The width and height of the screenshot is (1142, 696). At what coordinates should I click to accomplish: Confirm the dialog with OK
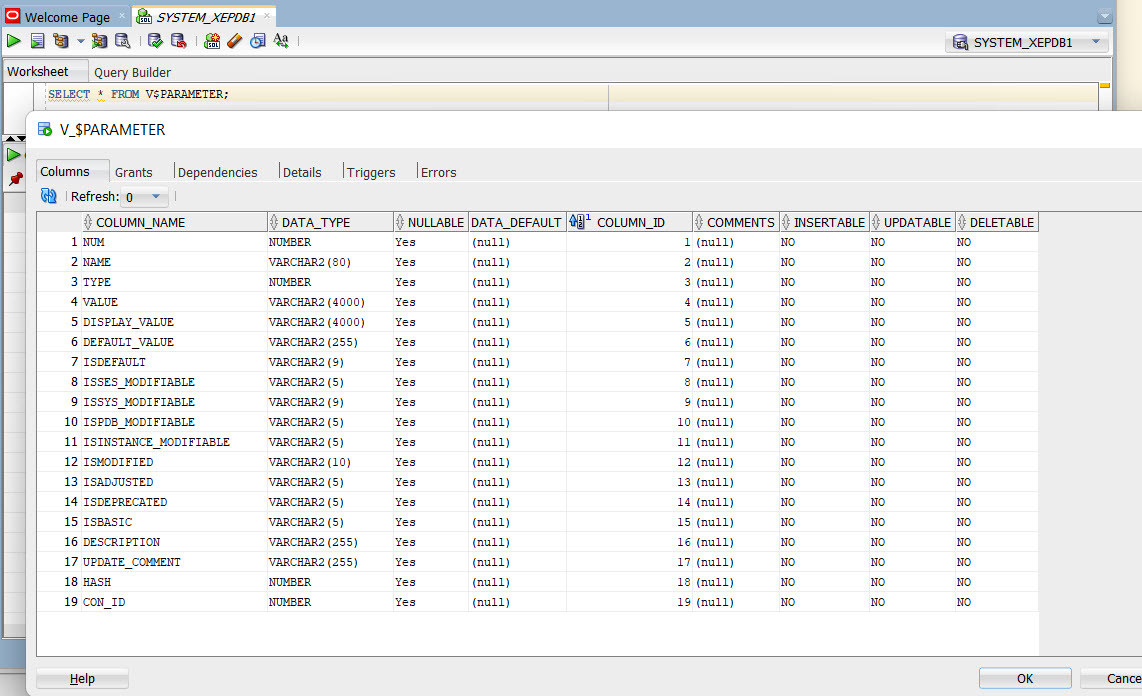tap(1025, 679)
